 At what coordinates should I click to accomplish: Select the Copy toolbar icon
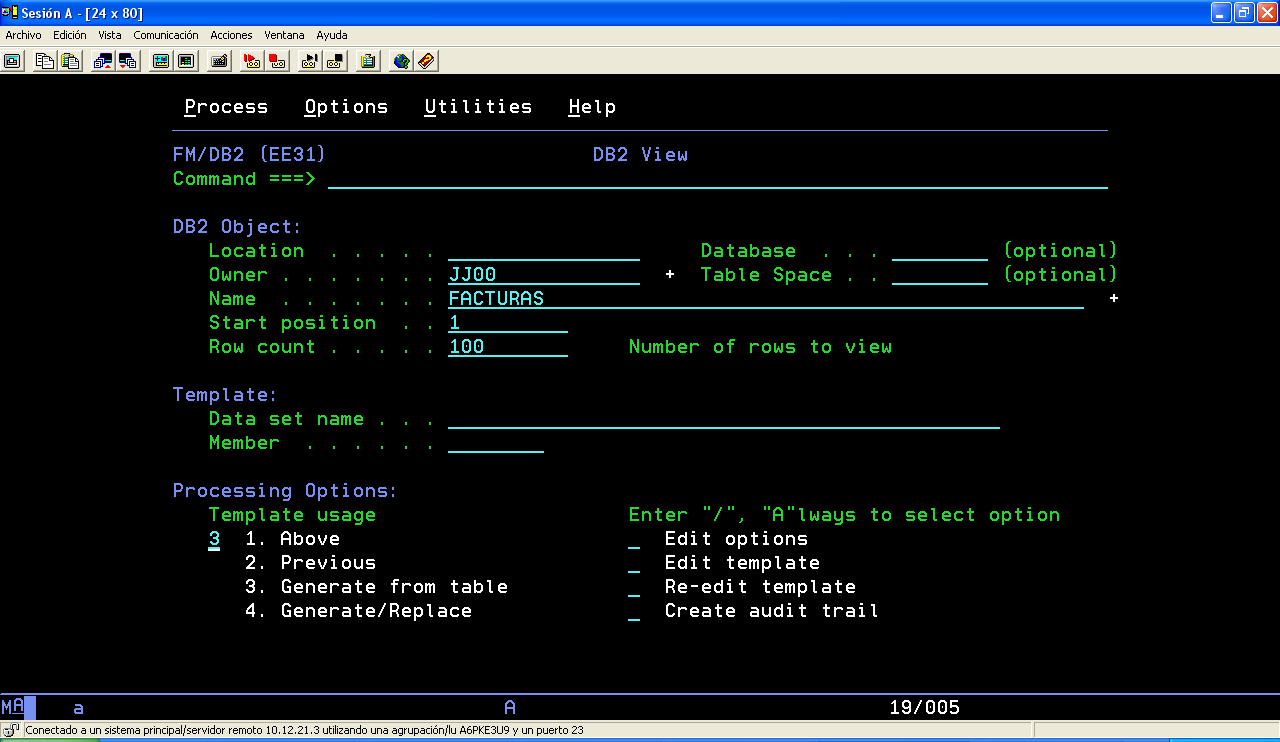coord(43,61)
